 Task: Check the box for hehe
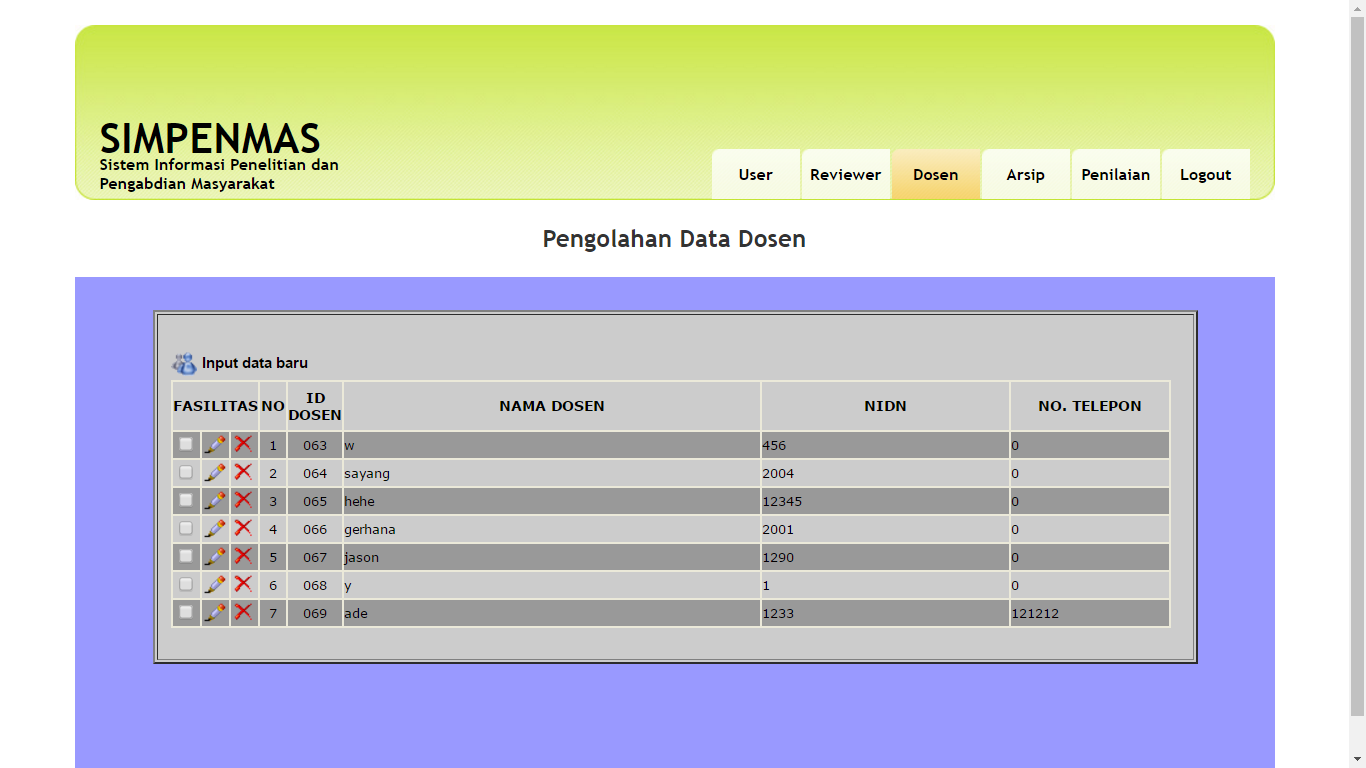tap(186, 500)
